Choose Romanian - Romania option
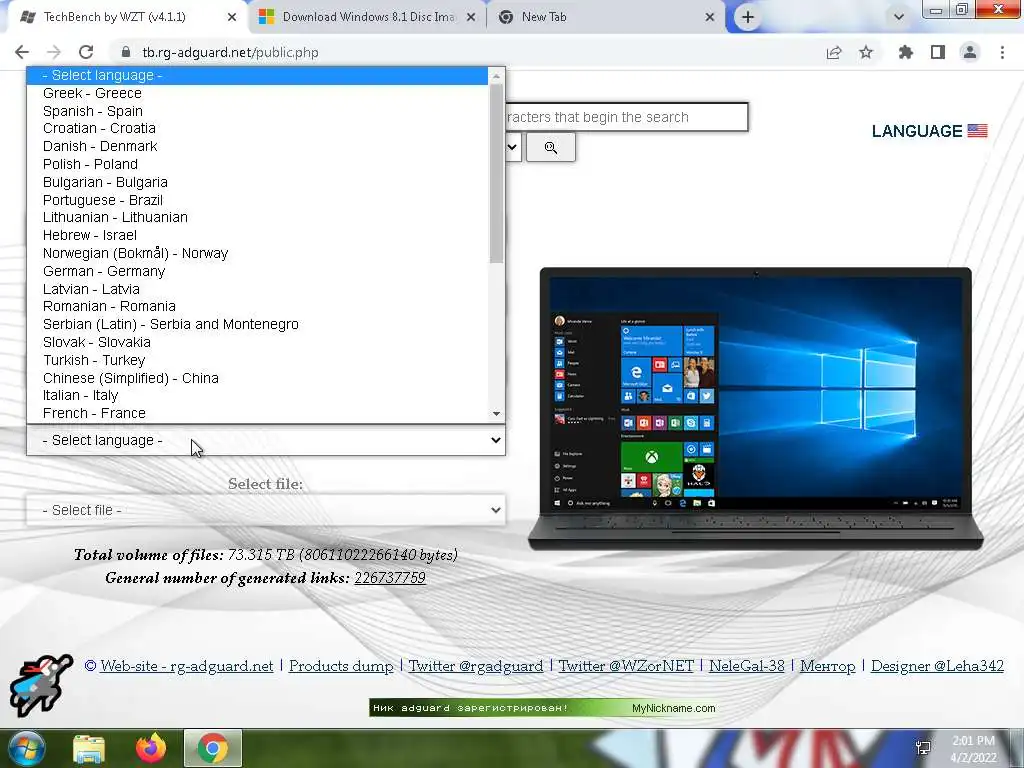Viewport: 1024px width, 768px height. coord(257,306)
